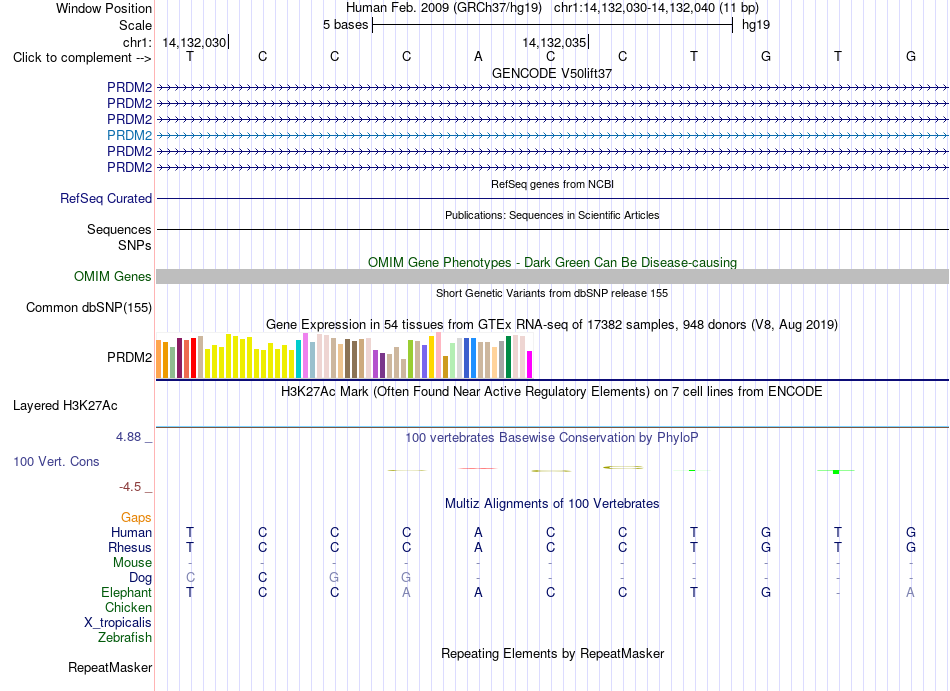Screen dimensions: 950x691
Task: Click 'RefSeq genes from NCBI' track title
Action: 552,184
